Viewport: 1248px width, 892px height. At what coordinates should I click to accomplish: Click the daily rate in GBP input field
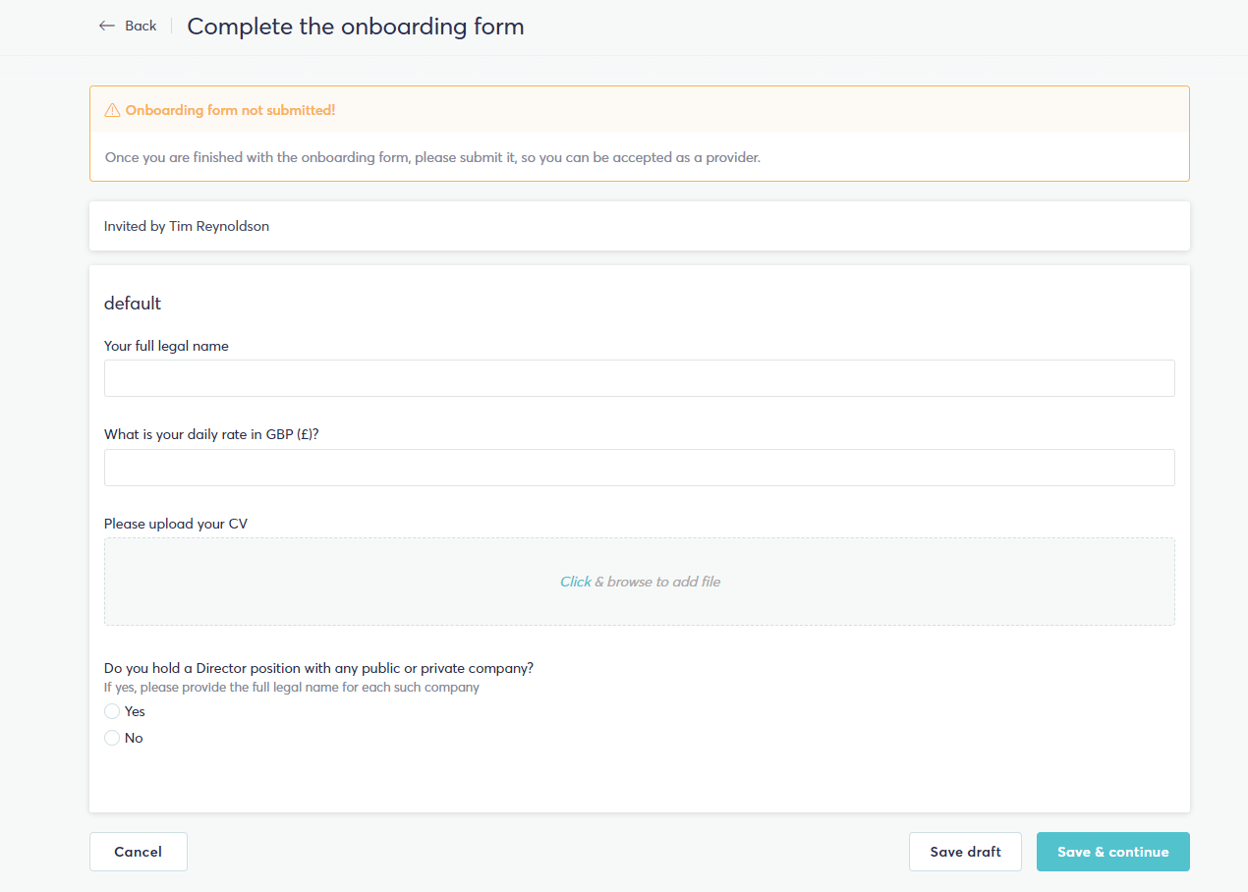coord(639,467)
